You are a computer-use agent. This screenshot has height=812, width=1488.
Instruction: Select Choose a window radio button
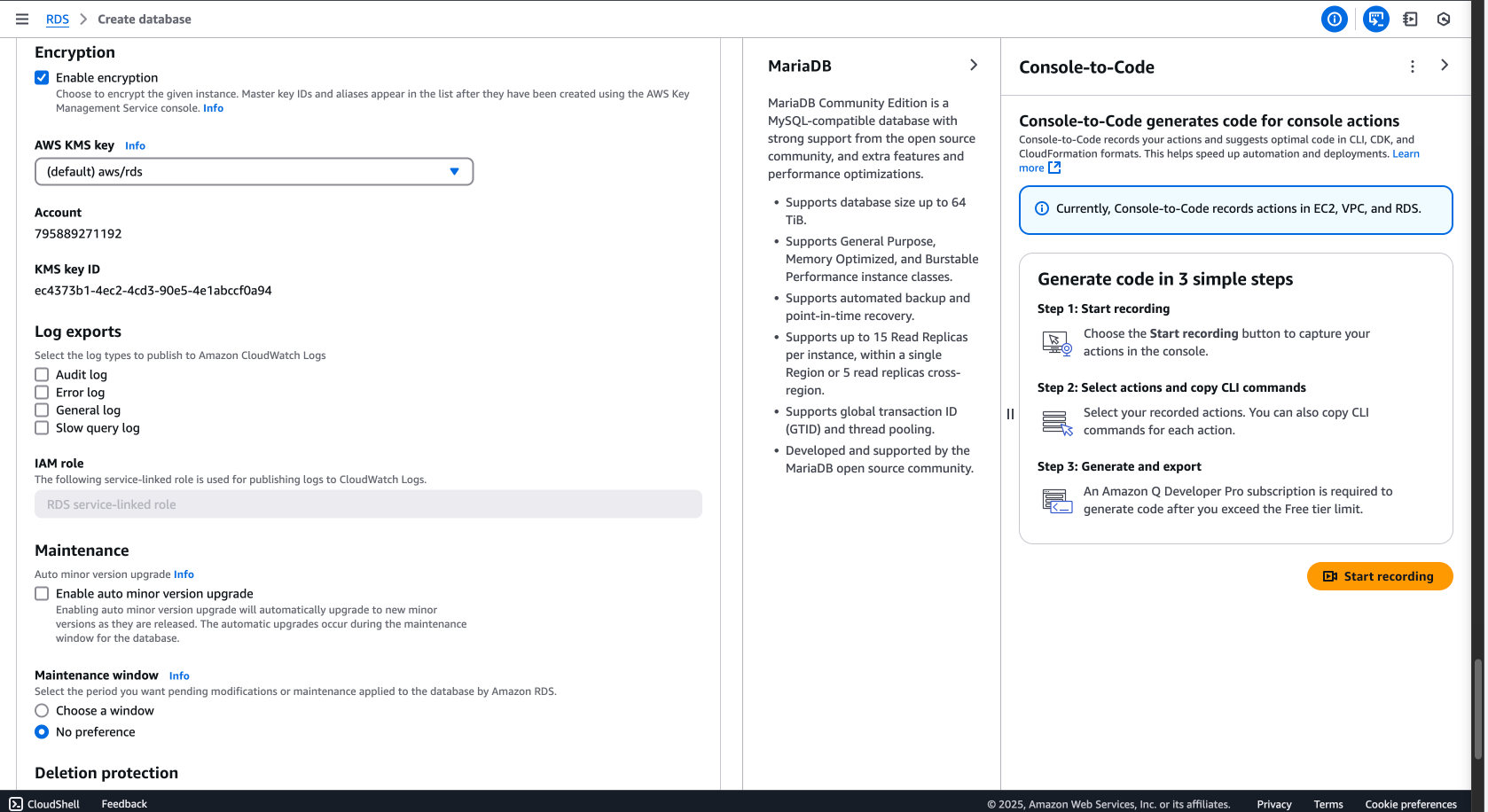42,711
